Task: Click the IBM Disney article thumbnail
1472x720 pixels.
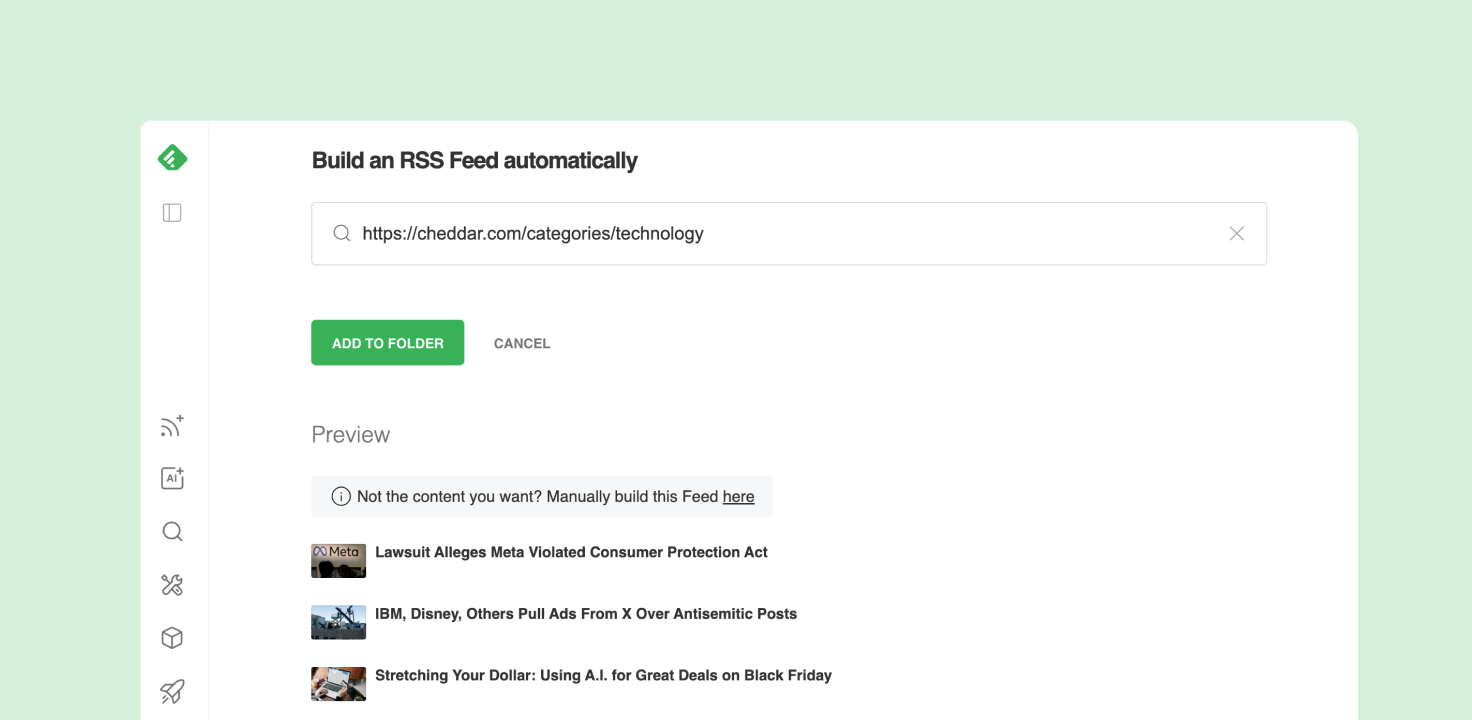Action: (338, 622)
